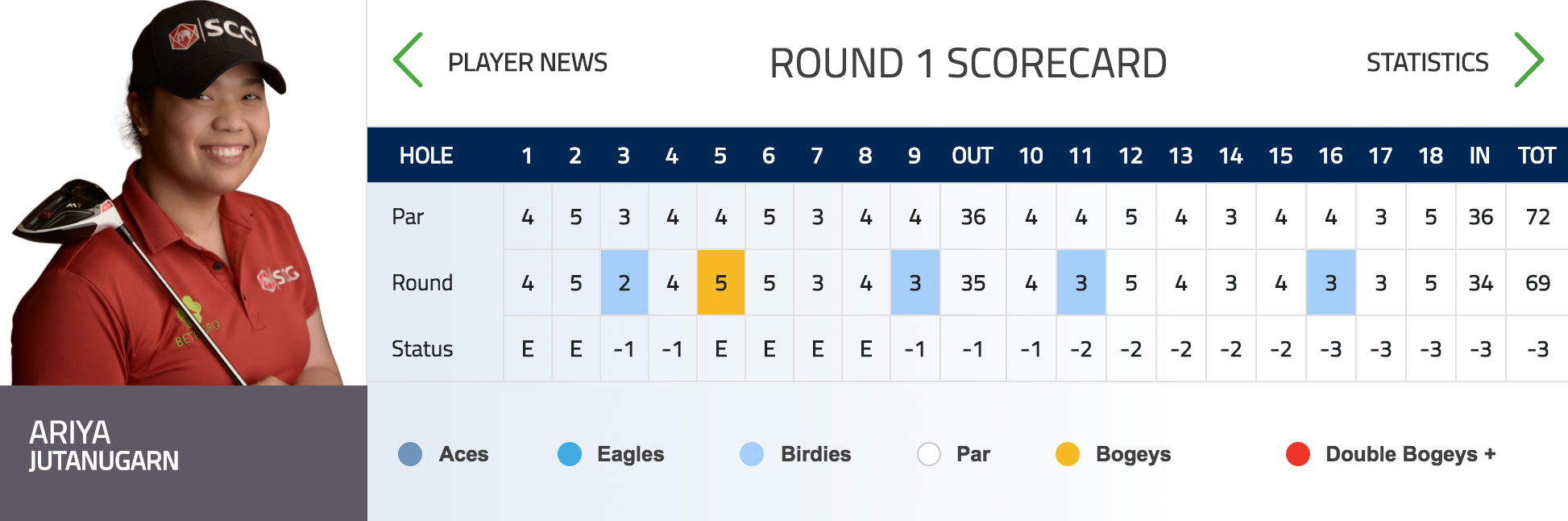Click the Par legend dot

[x=928, y=454]
